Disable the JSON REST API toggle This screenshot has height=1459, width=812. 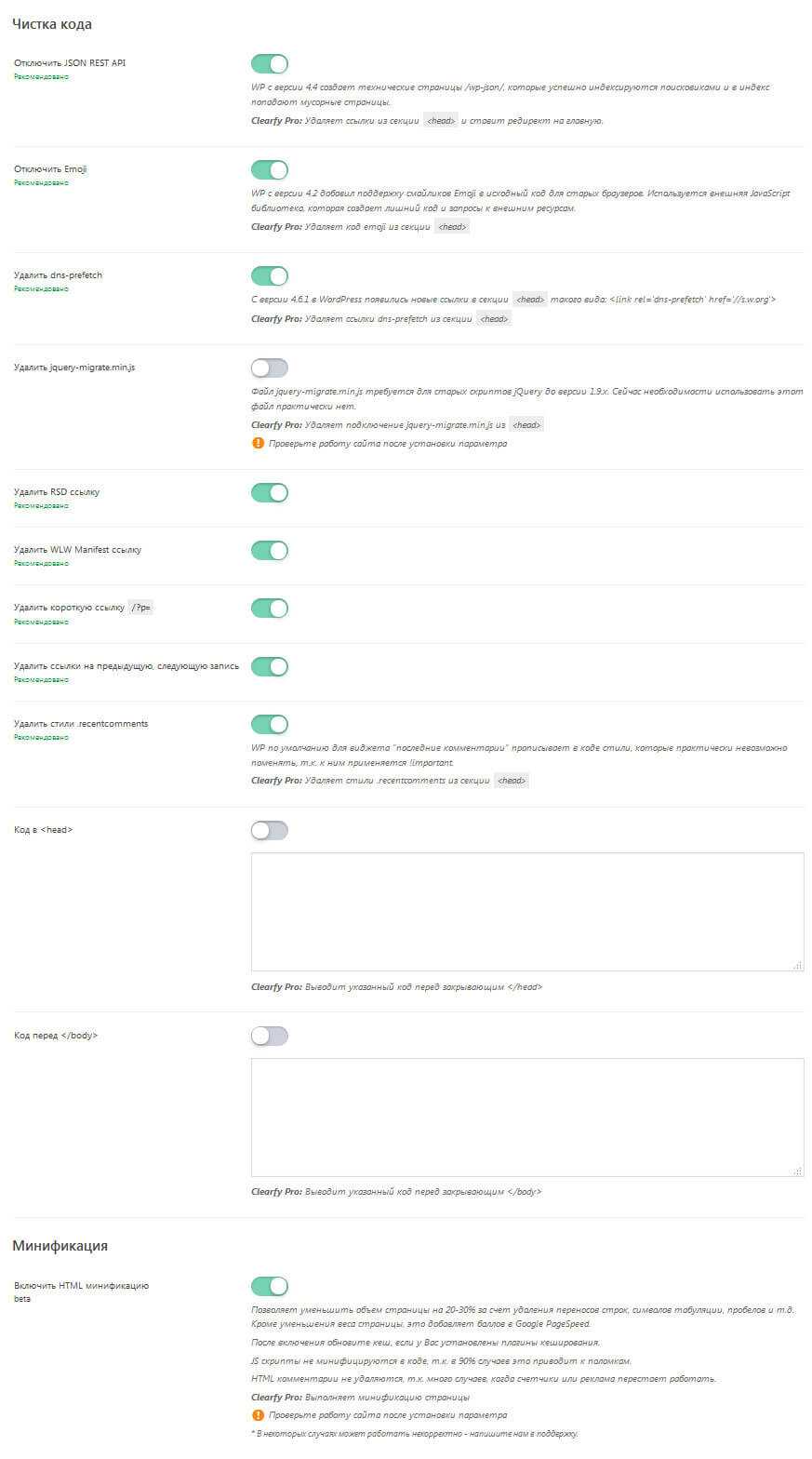pos(270,64)
